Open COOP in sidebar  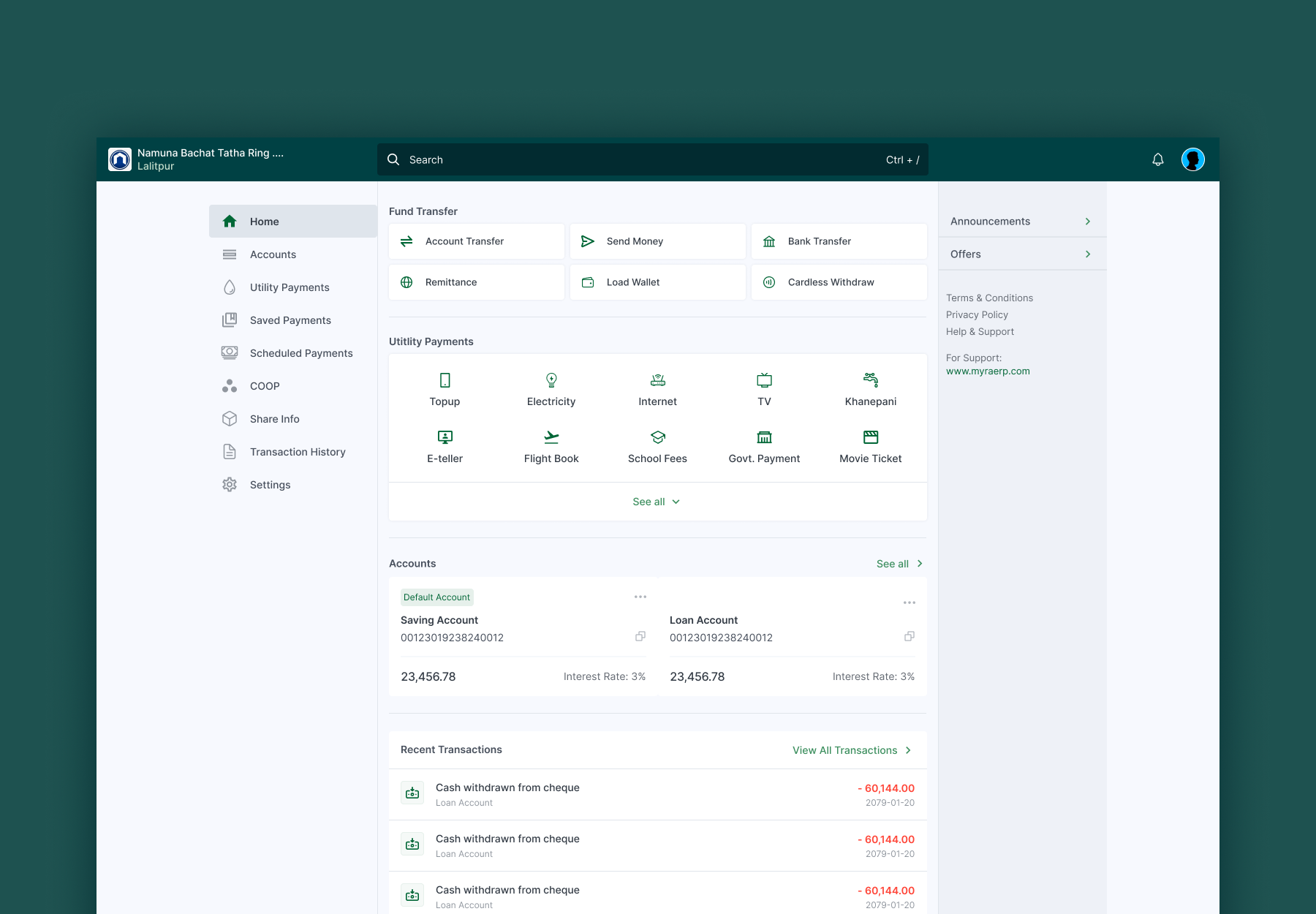[293, 385]
